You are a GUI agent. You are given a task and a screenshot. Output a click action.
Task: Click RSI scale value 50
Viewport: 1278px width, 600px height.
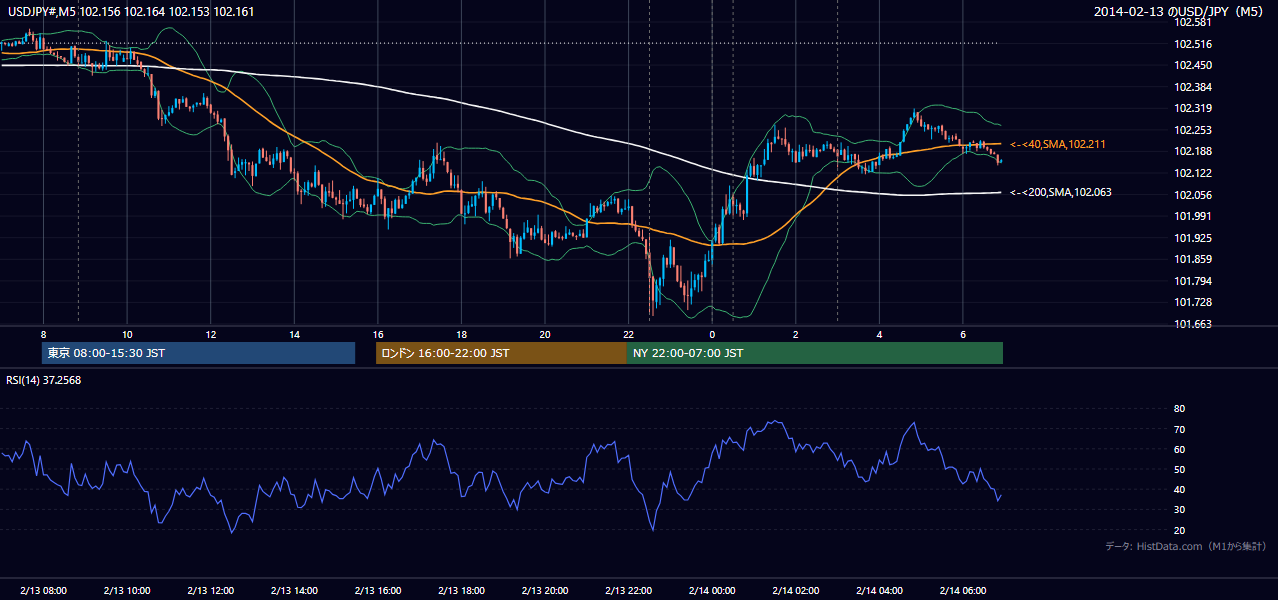pyautogui.click(x=1179, y=470)
